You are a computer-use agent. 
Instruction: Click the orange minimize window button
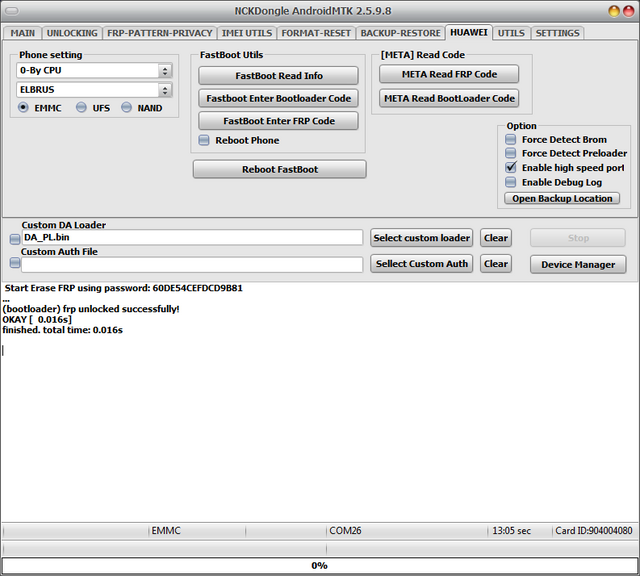614,11
